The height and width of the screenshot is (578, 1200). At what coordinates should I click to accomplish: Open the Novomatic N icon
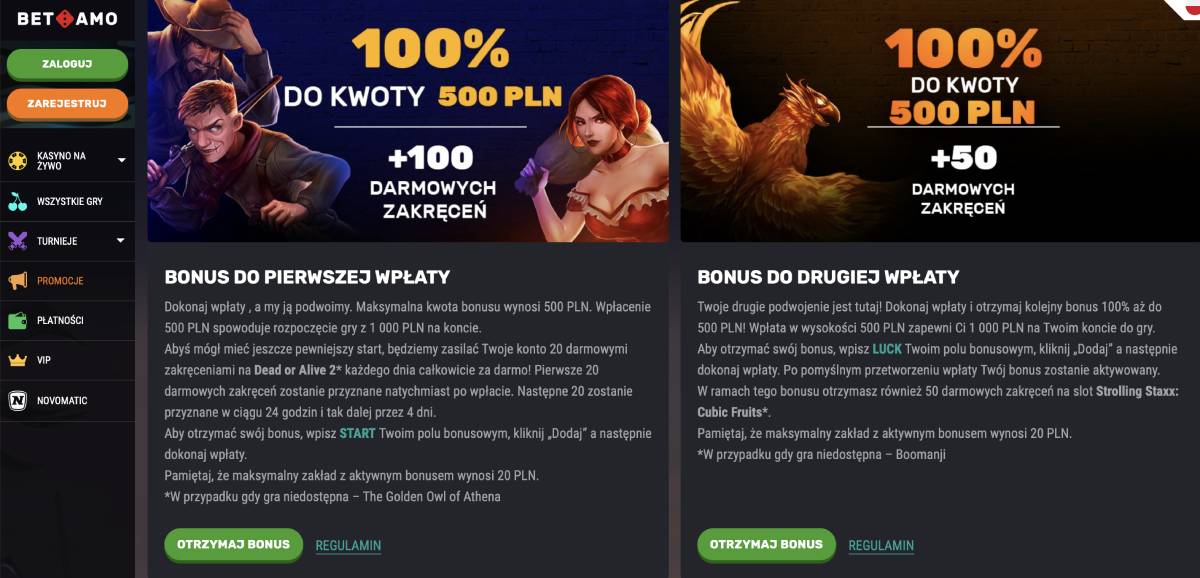pos(18,400)
